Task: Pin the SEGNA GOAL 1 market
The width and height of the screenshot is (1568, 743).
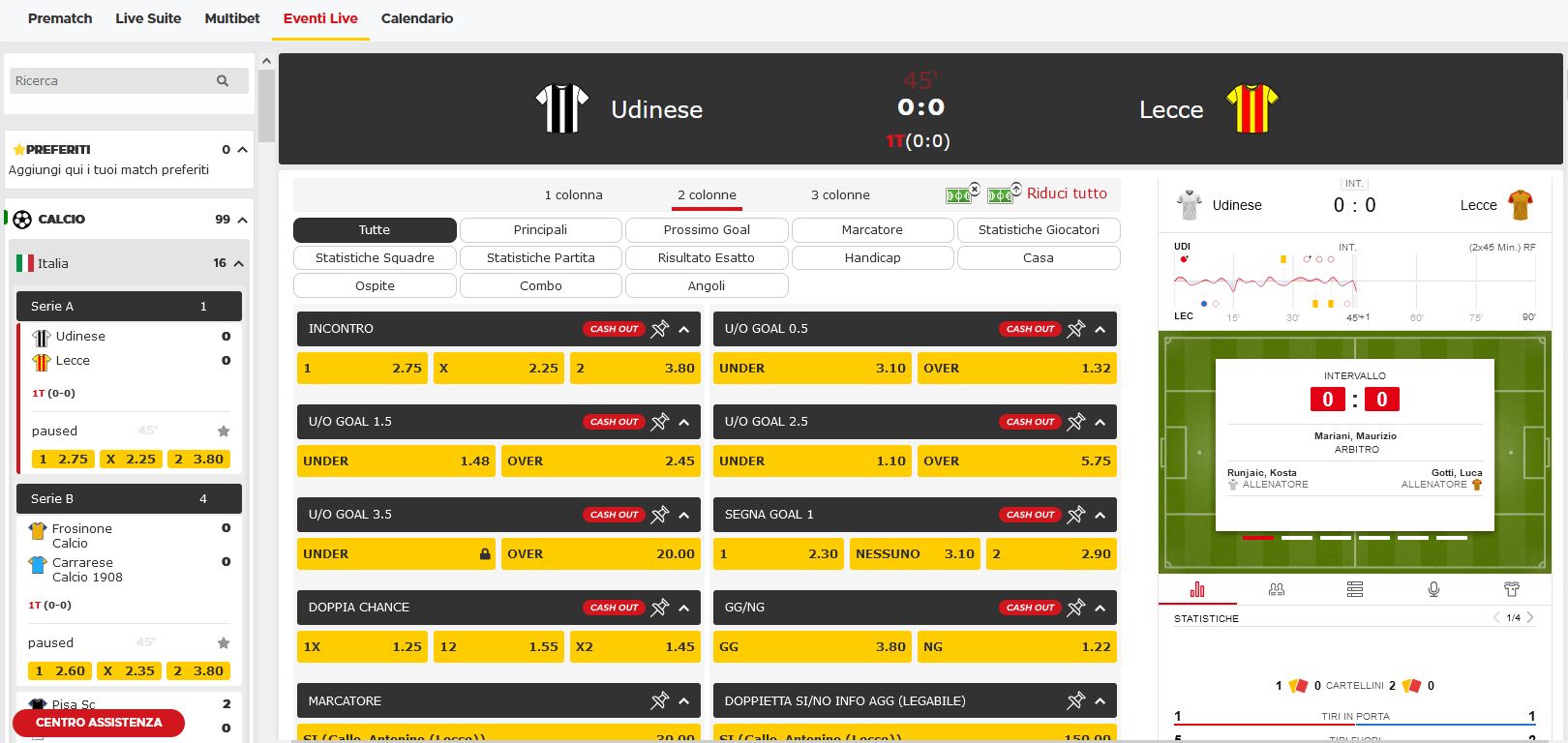Action: point(1076,515)
